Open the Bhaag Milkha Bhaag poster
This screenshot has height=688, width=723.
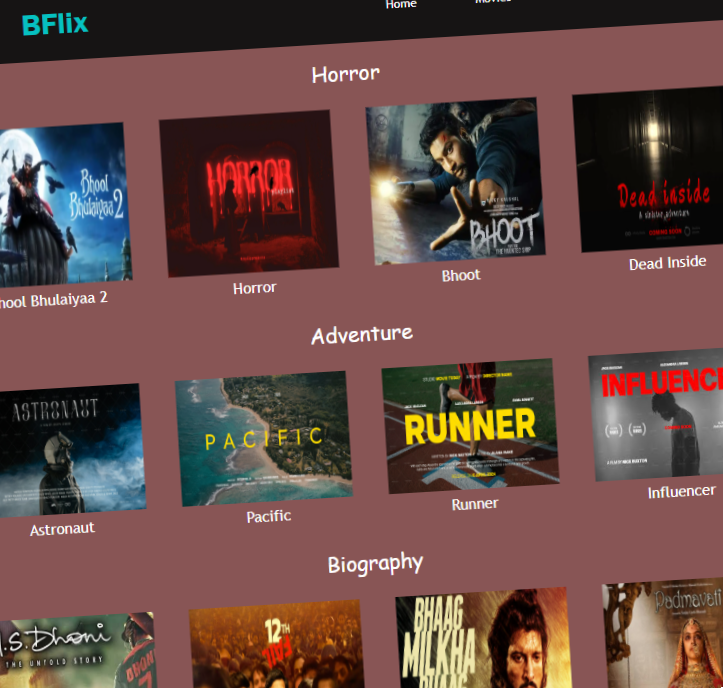click(483, 638)
